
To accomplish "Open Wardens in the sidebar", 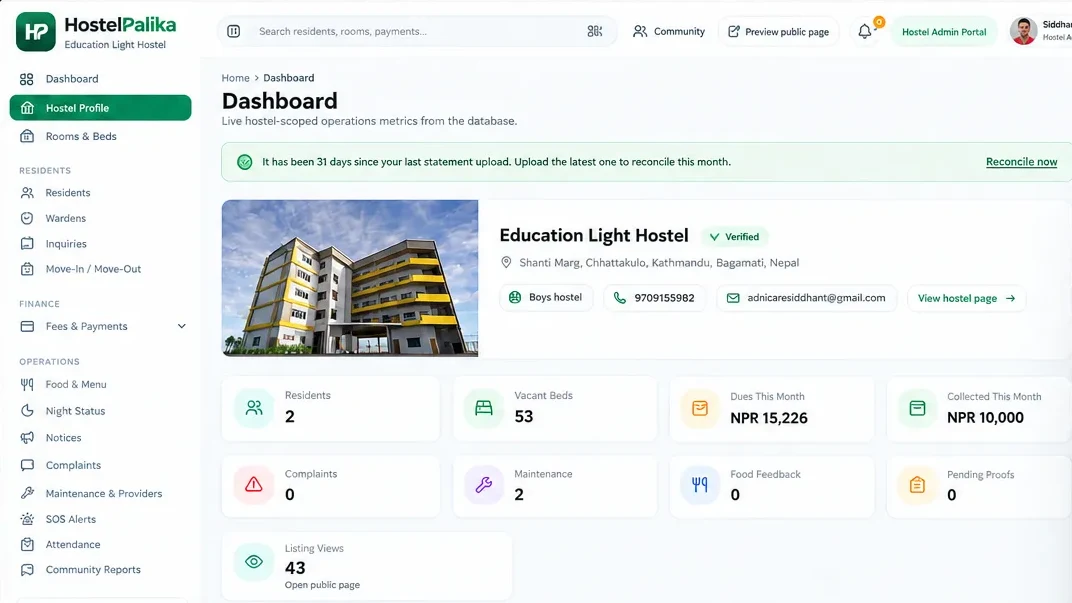I will pyautogui.click(x=100, y=218).
